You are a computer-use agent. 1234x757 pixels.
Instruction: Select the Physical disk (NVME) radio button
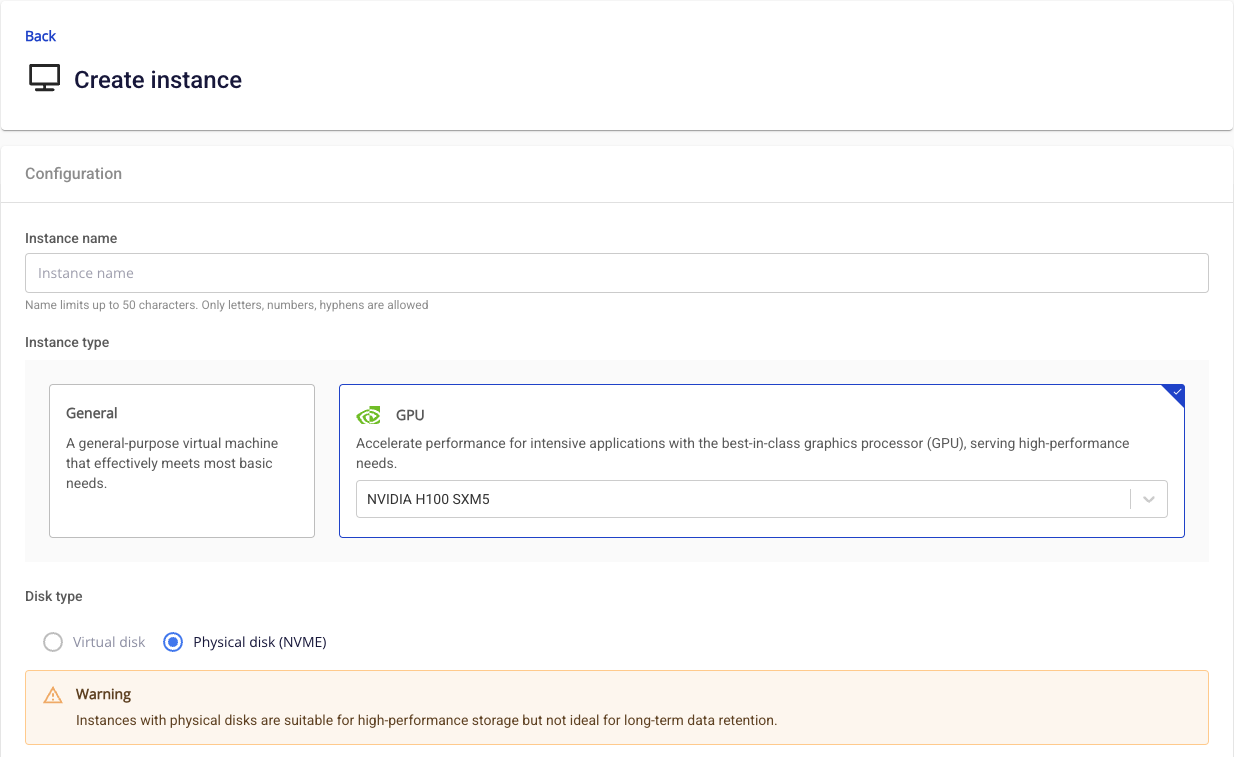tap(173, 642)
